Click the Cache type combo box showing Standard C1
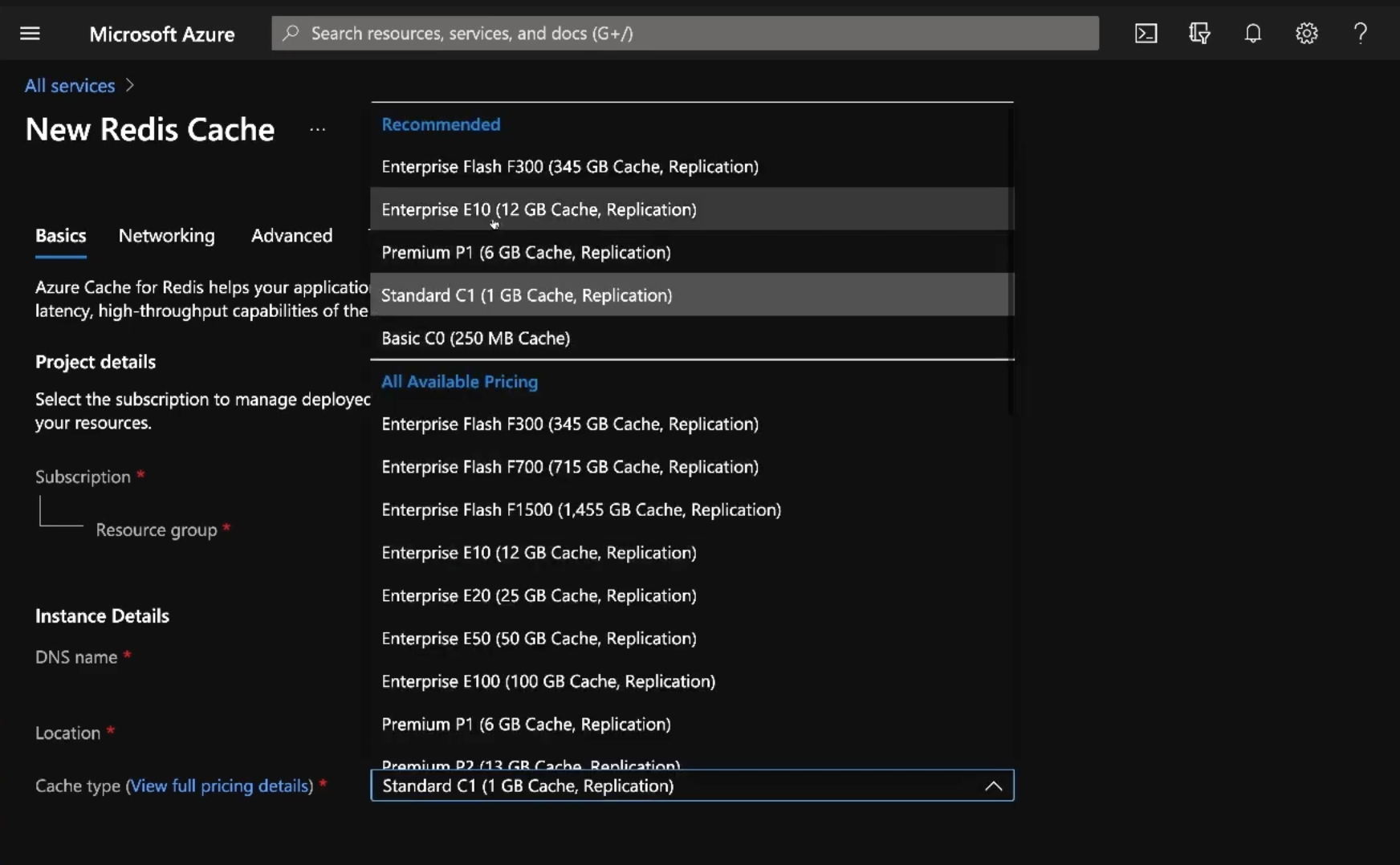The width and height of the screenshot is (1400, 865). pos(692,786)
